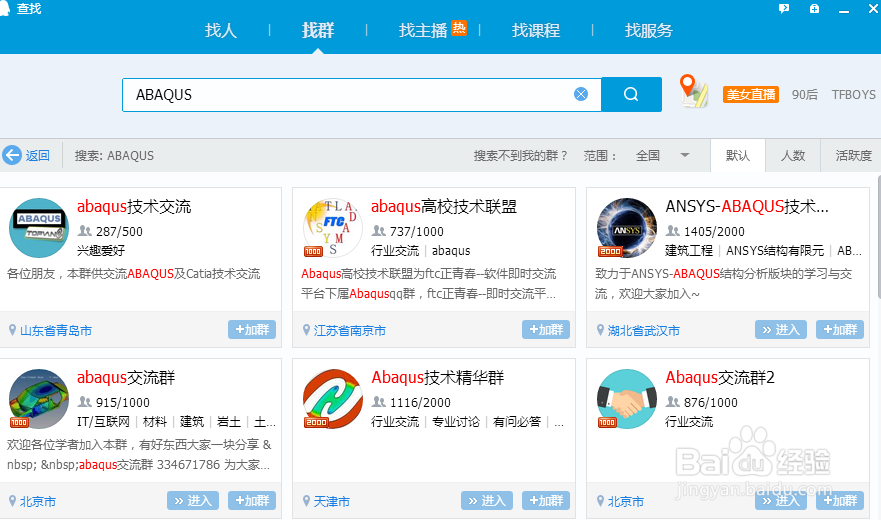Viewport: 881px width, 520px height.
Task: Click the 专业讨论 tag
Action: (x=456, y=422)
